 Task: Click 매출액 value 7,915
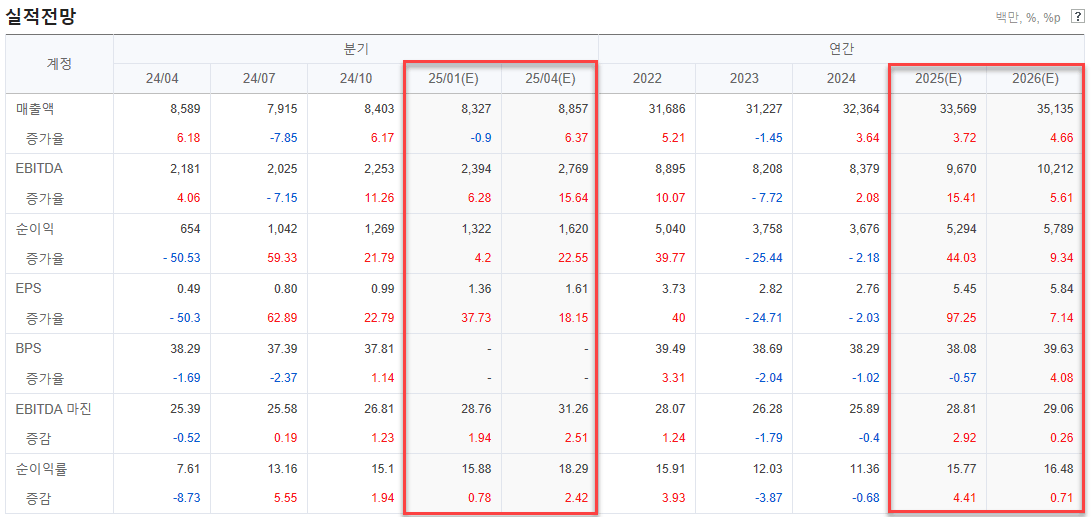(282, 109)
